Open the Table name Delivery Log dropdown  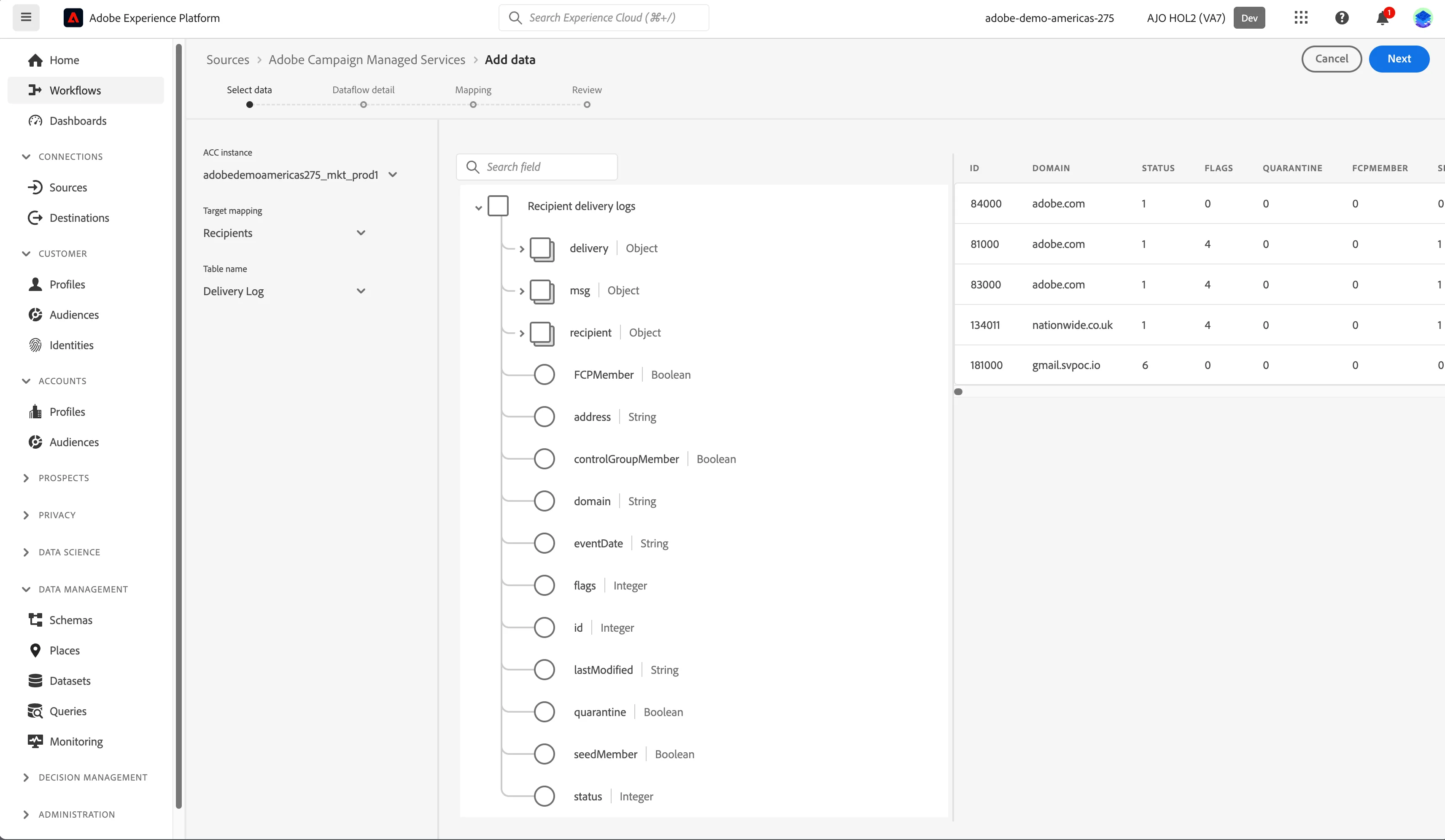[x=284, y=291]
